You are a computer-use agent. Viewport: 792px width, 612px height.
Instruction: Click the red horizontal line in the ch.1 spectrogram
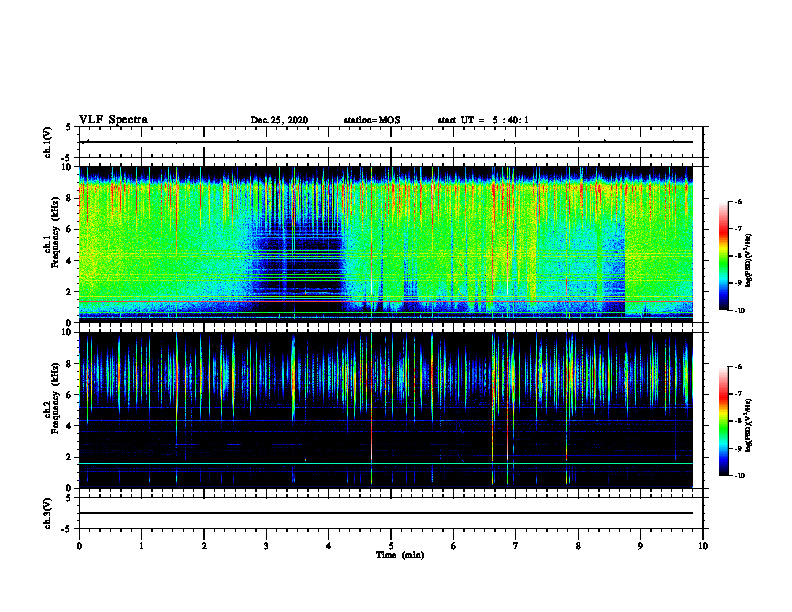tap(386, 301)
